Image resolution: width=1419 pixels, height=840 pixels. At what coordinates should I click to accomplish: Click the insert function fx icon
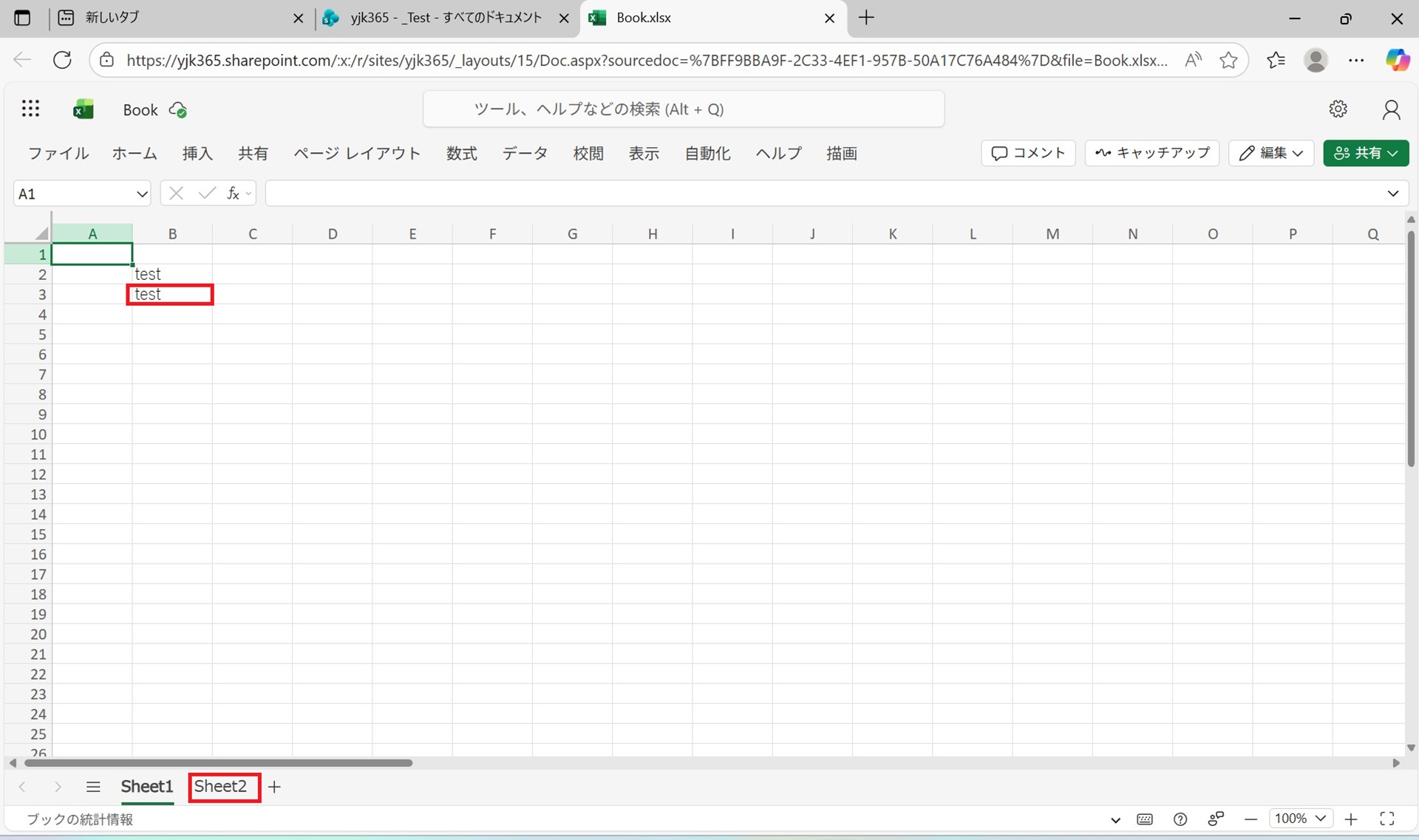click(x=233, y=194)
